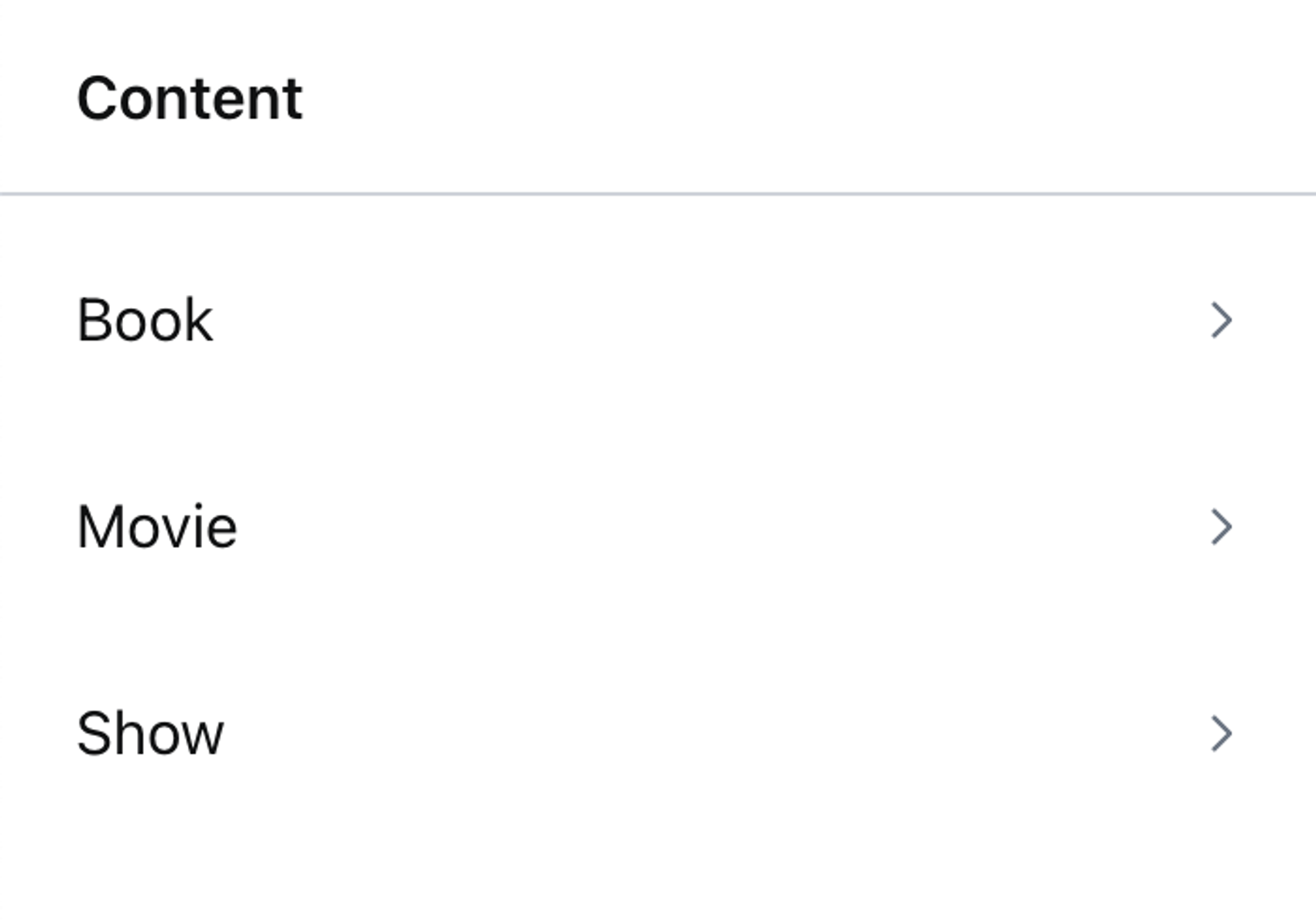Tap the right arrow icon beside Movie
Viewport: 1316px width, 921px height.
point(1221,527)
